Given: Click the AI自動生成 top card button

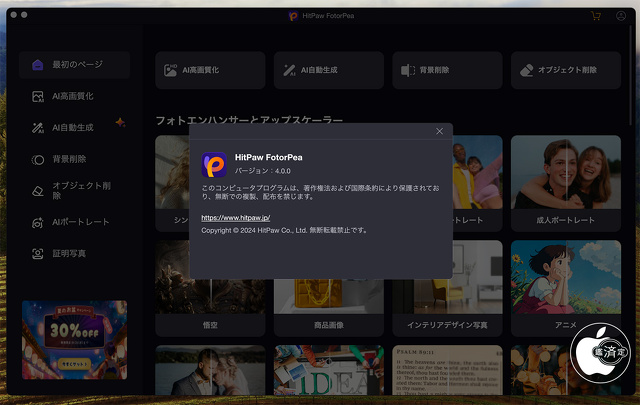Looking at the screenshot, I should coord(329,70).
